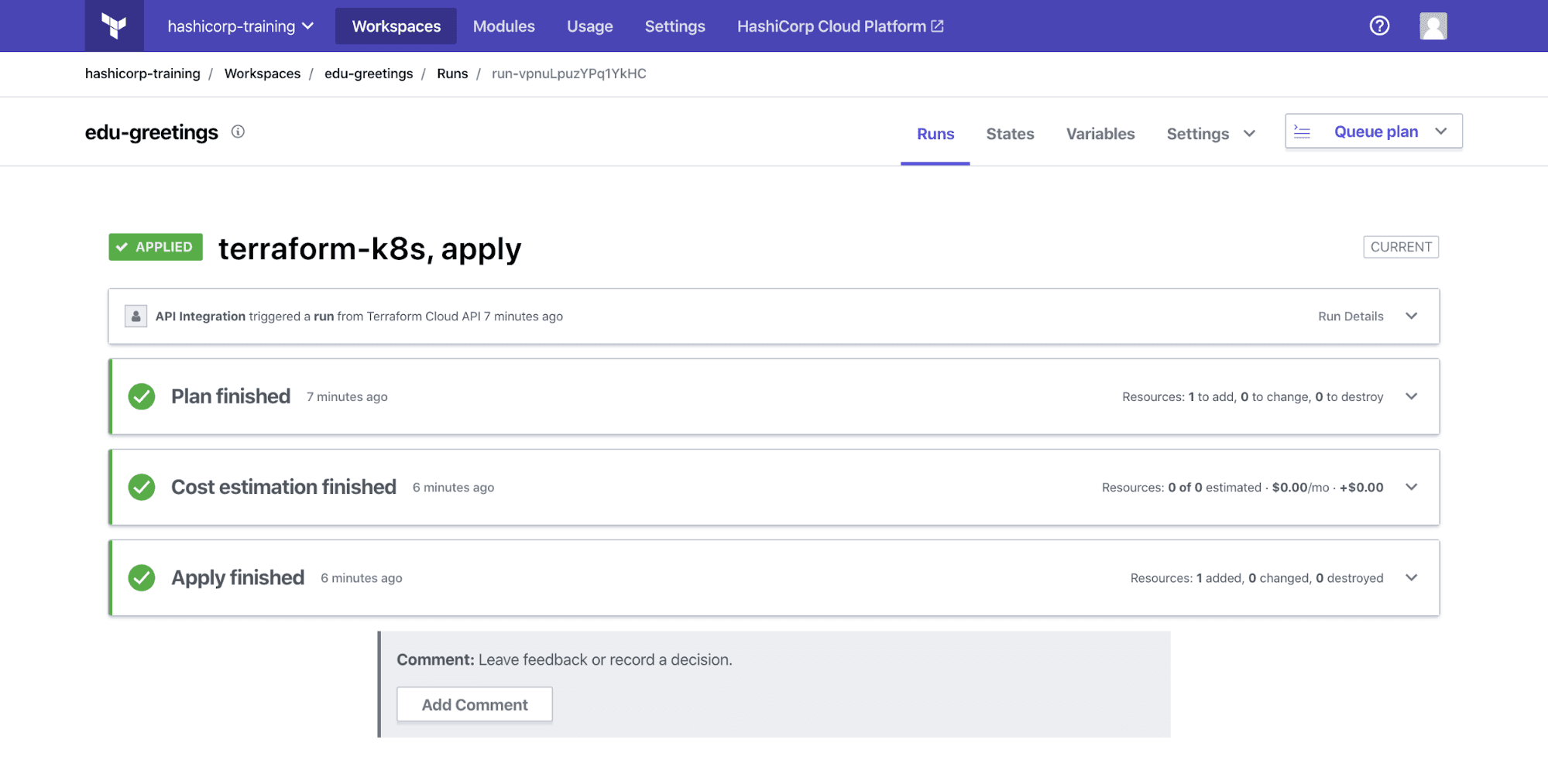Open the hashicorp-training organization dropdown
1548x784 pixels.
pos(241,26)
